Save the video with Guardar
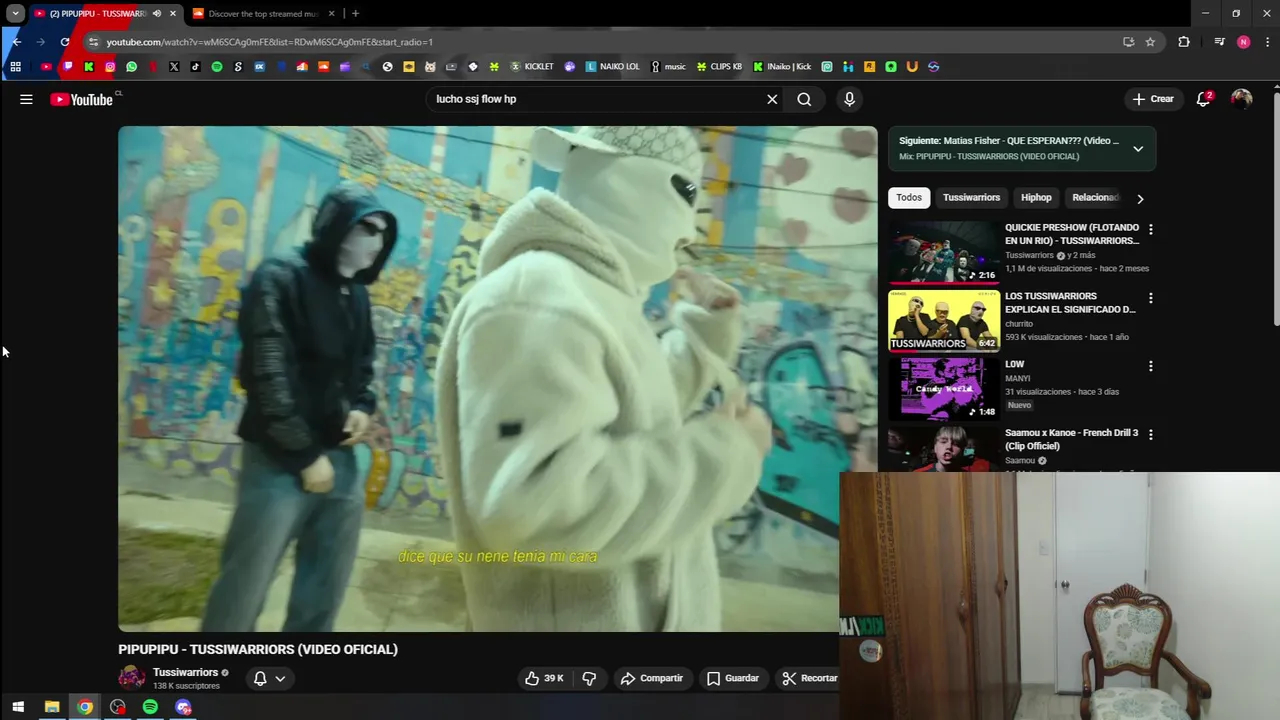1280x720 pixels. click(733, 678)
